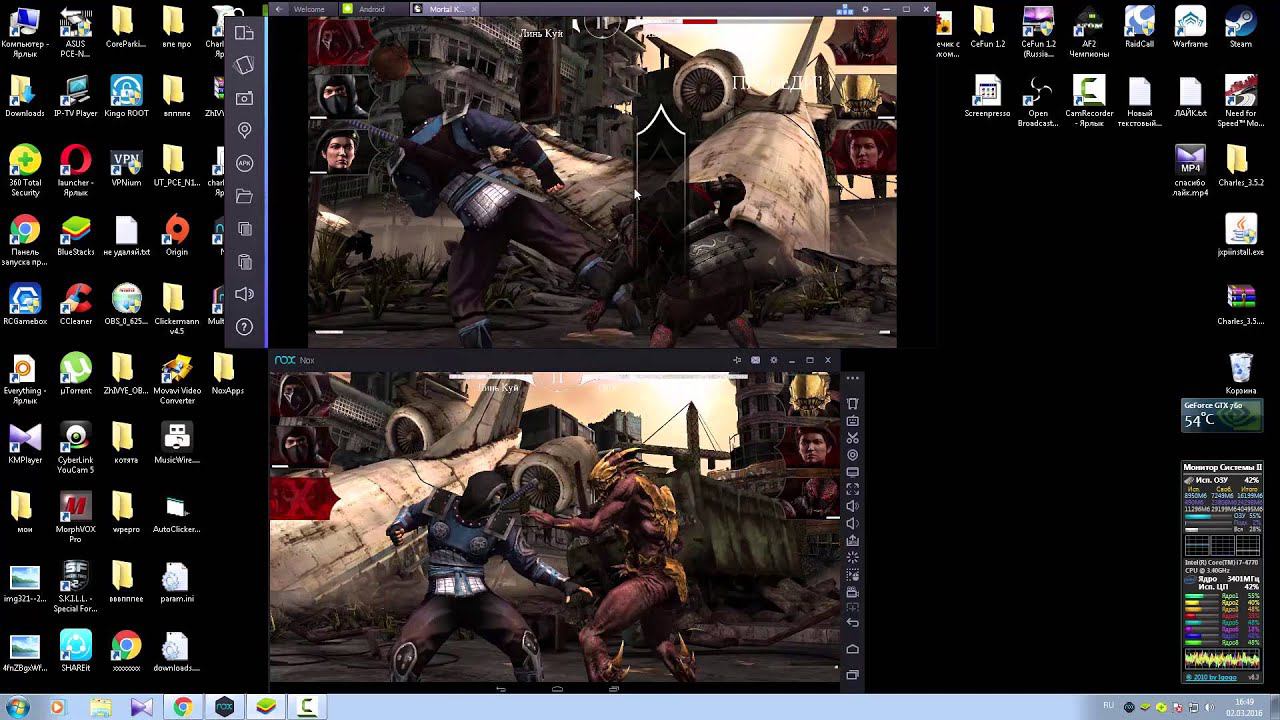The image size is (1280, 720).
Task: Open the Kingo ROOT desktop shortcut
Action: pyautogui.click(x=126, y=97)
